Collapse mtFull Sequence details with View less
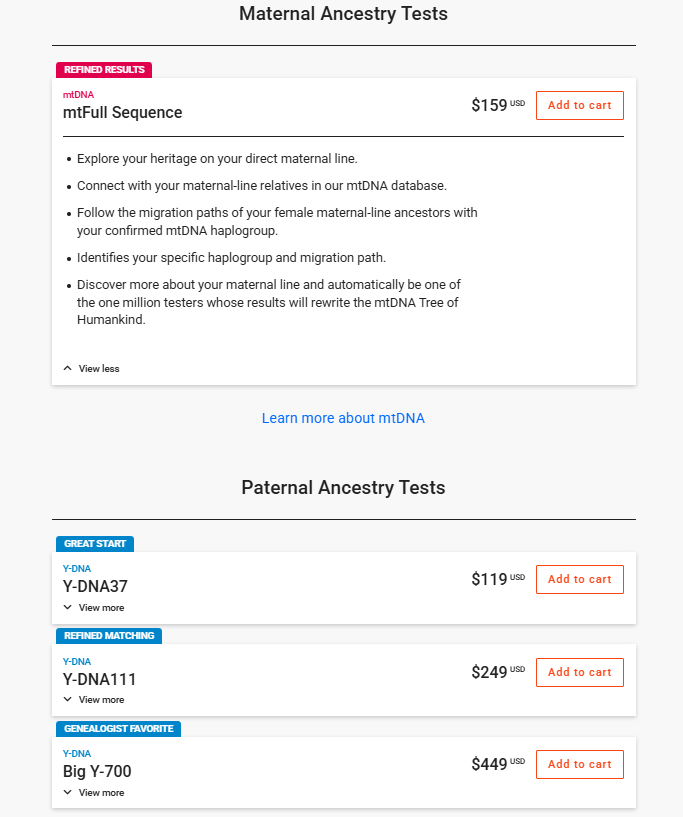 91,369
